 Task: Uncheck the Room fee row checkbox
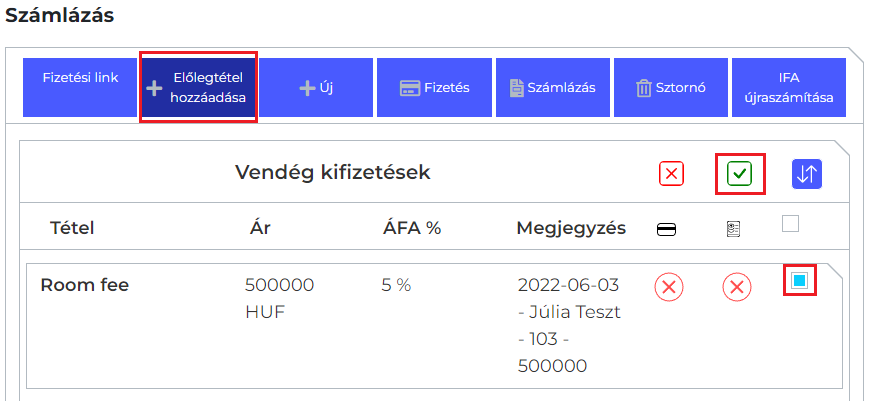coord(799,281)
